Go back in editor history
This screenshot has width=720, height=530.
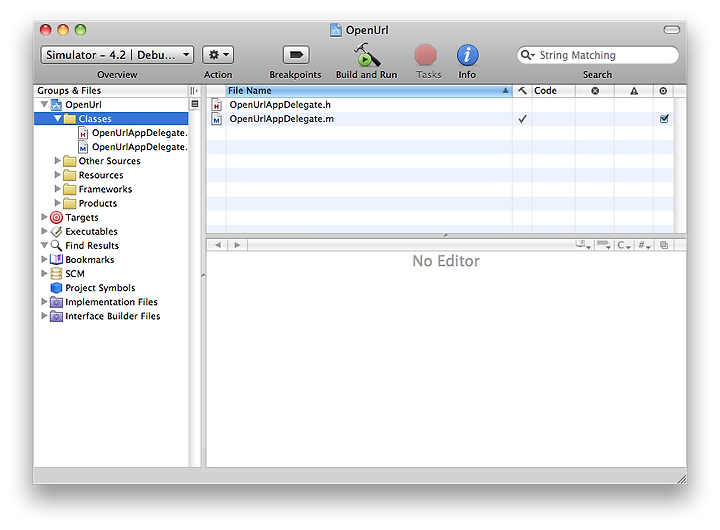coord(218,245)
